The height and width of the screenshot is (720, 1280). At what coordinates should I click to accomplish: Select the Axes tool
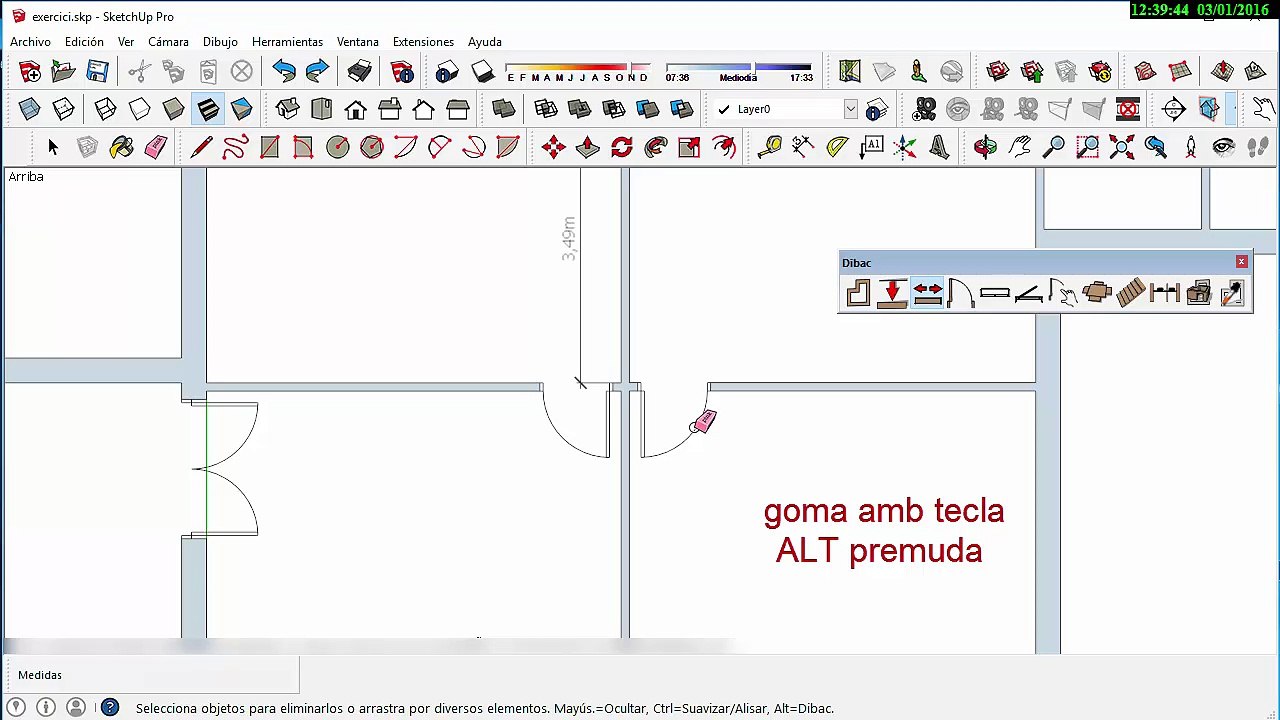(x=905, y=147)
